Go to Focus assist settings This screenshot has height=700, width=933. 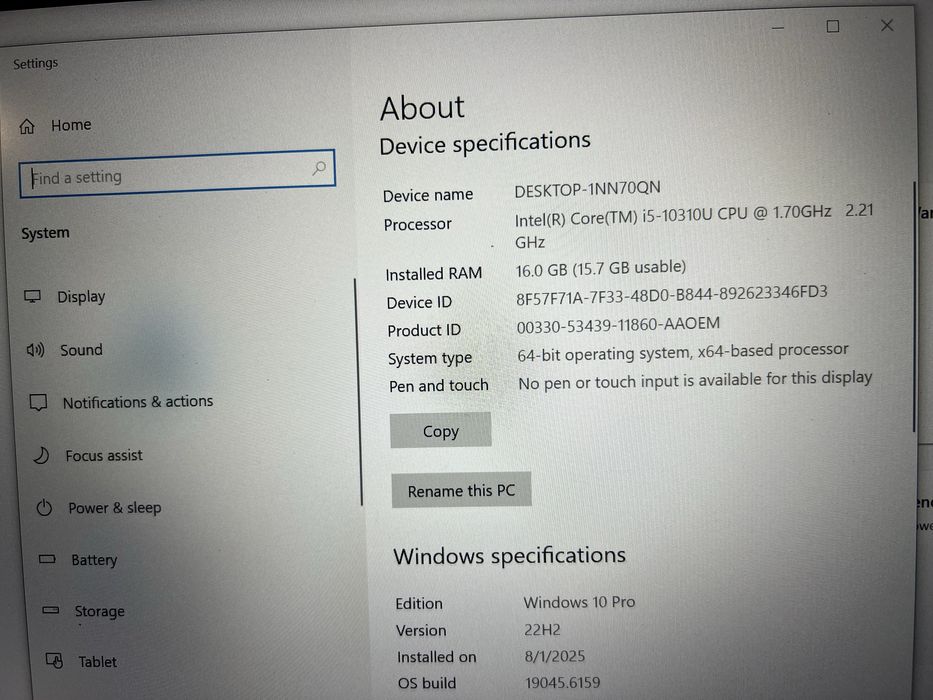click(x=104, y=455)
